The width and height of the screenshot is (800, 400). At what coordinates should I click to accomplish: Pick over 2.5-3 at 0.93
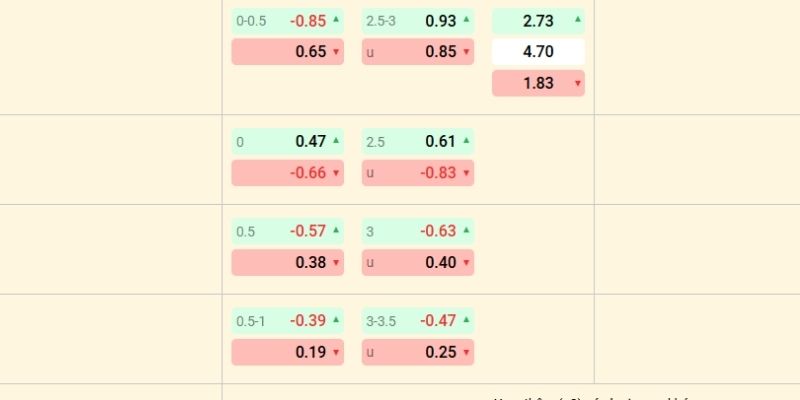tap(418, 20)
